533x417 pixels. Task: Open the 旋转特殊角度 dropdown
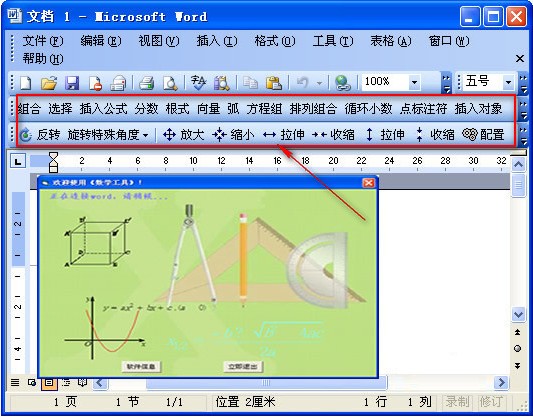coord(108,135)
